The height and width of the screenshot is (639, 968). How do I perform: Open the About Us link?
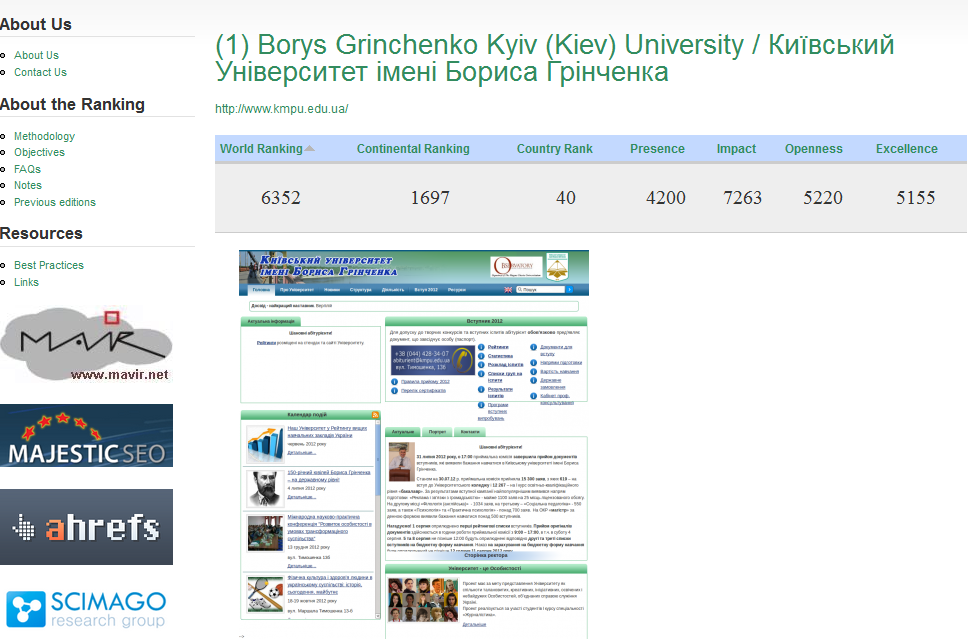point(36,56)
